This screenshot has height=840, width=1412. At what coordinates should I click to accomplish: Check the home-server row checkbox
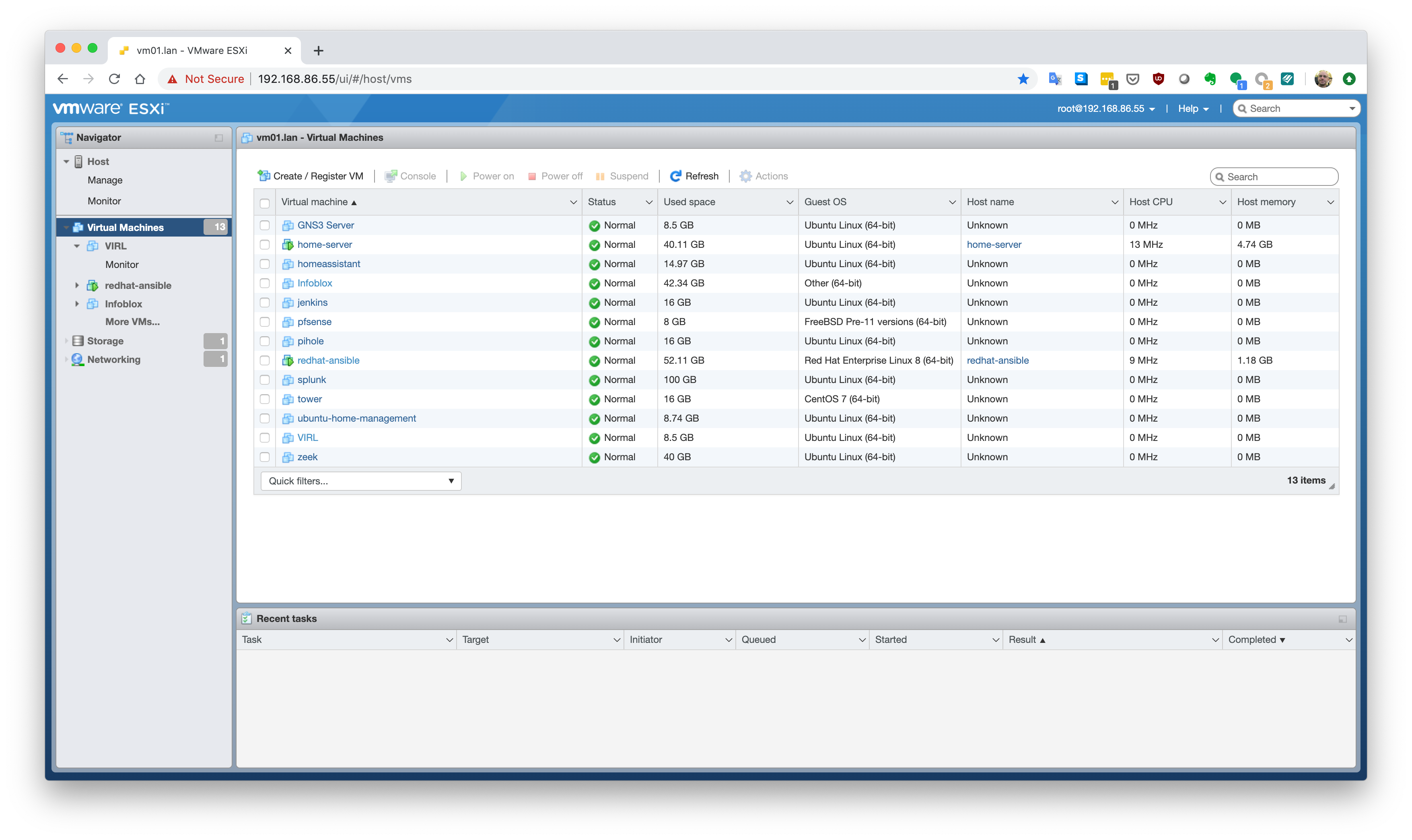[x=265, y=245]
